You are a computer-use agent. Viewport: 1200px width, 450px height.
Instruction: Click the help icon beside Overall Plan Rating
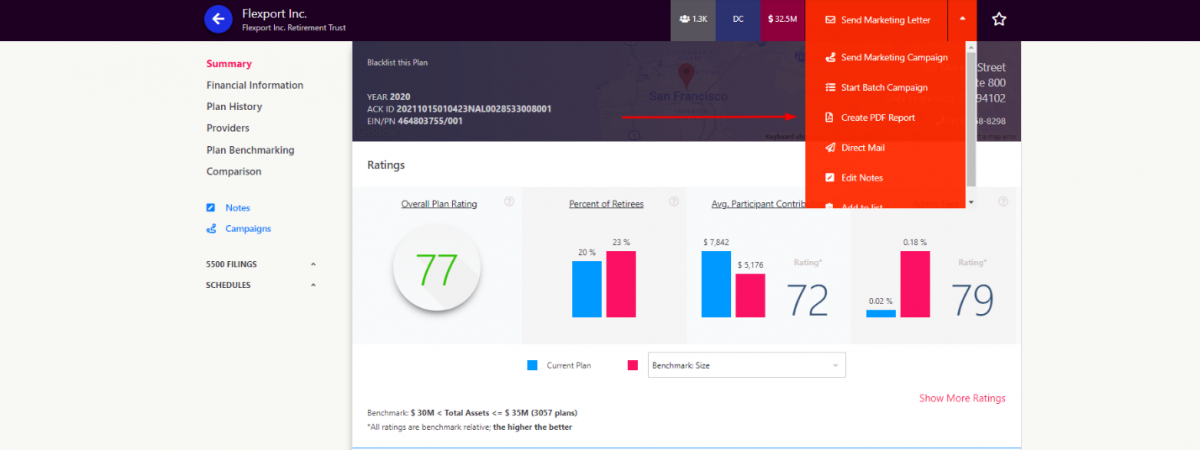(509, 202)
